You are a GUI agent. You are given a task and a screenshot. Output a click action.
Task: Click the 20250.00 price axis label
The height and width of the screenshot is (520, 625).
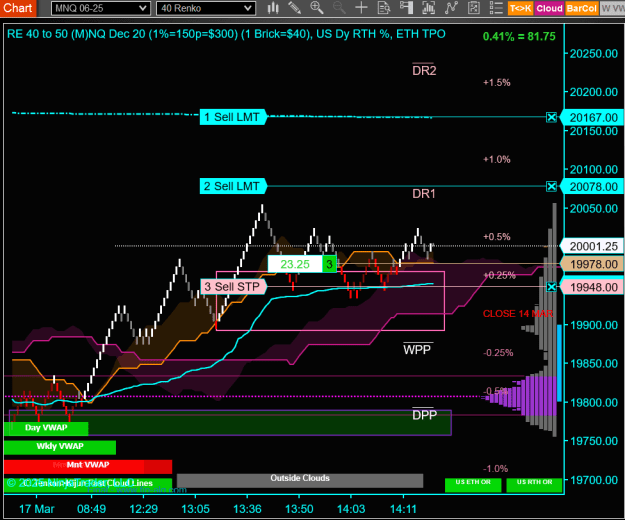594,54
